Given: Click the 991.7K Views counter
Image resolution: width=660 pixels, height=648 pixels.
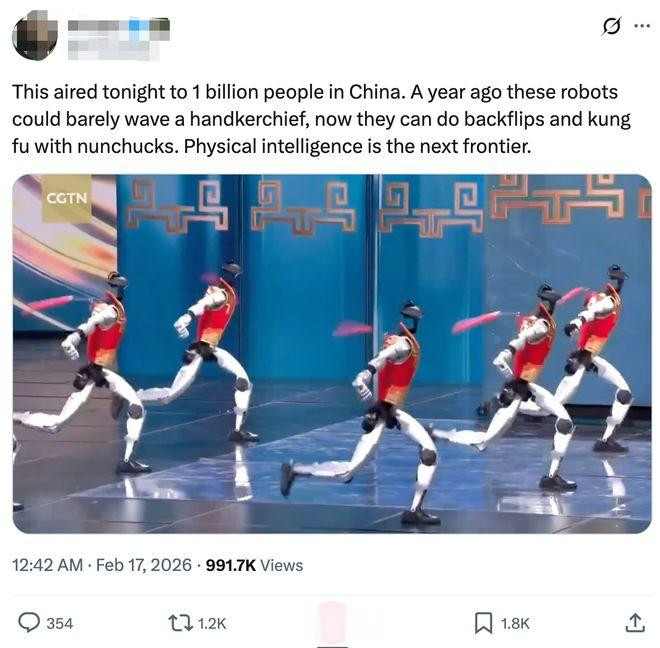Looking at the screenshot, I should coord(254,565).
